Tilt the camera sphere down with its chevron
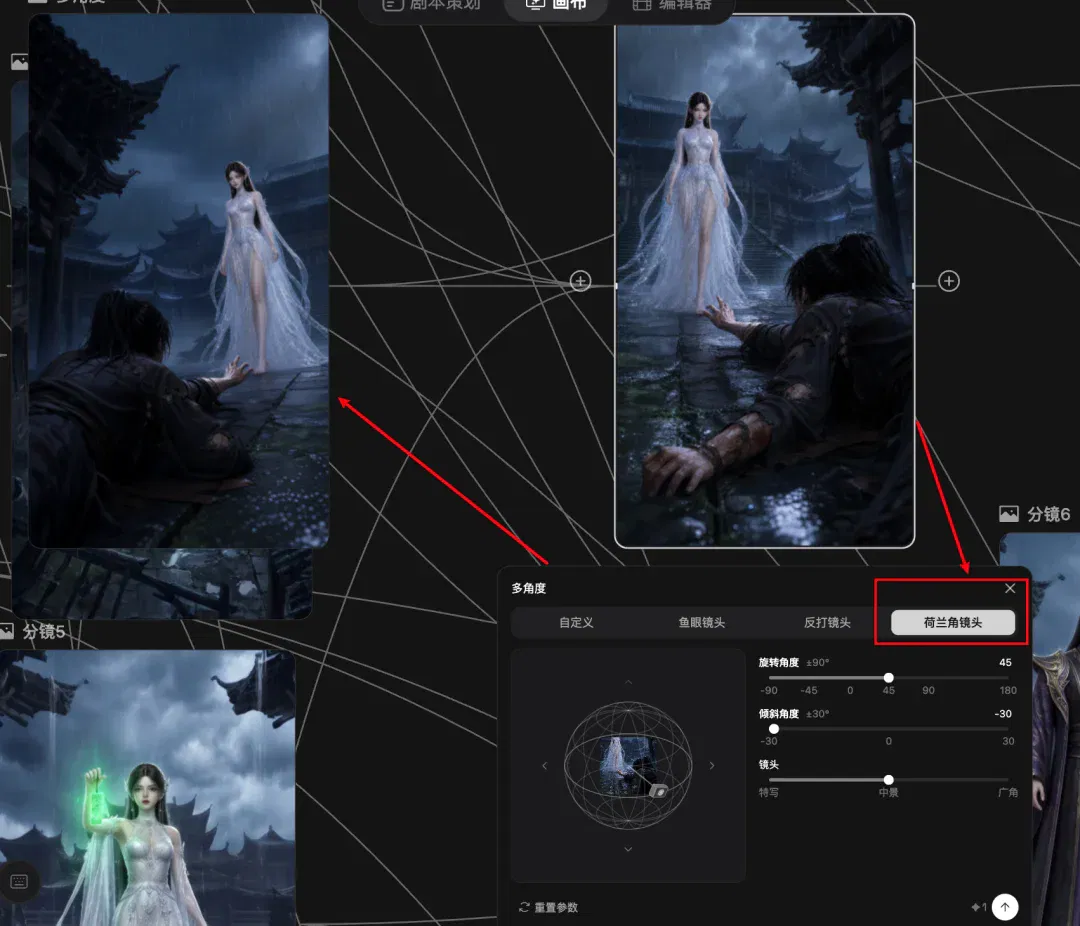The image size is (1080, 926). (x=628, y=850)
